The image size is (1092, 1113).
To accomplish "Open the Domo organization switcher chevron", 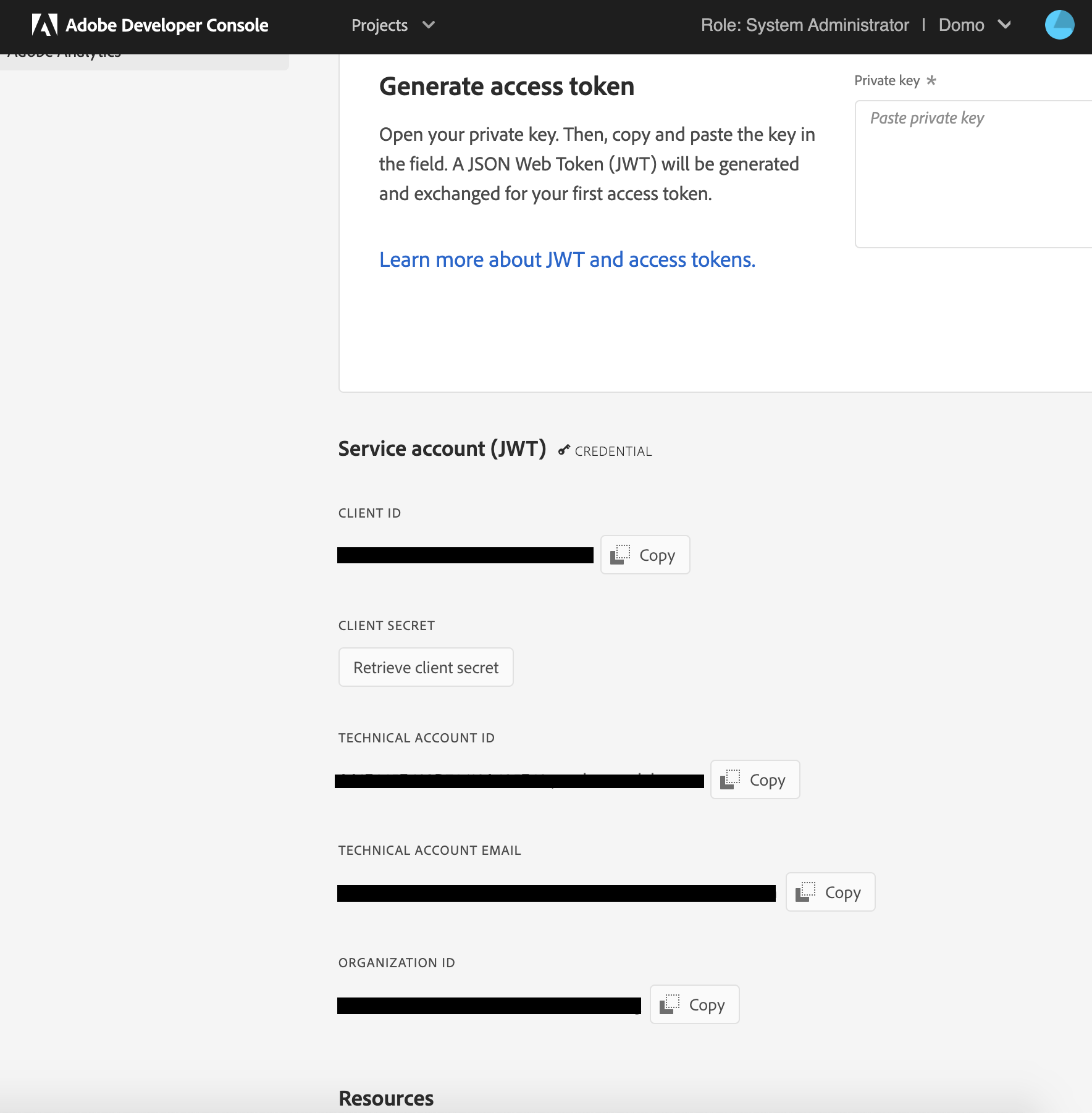I will [1006, 25].
